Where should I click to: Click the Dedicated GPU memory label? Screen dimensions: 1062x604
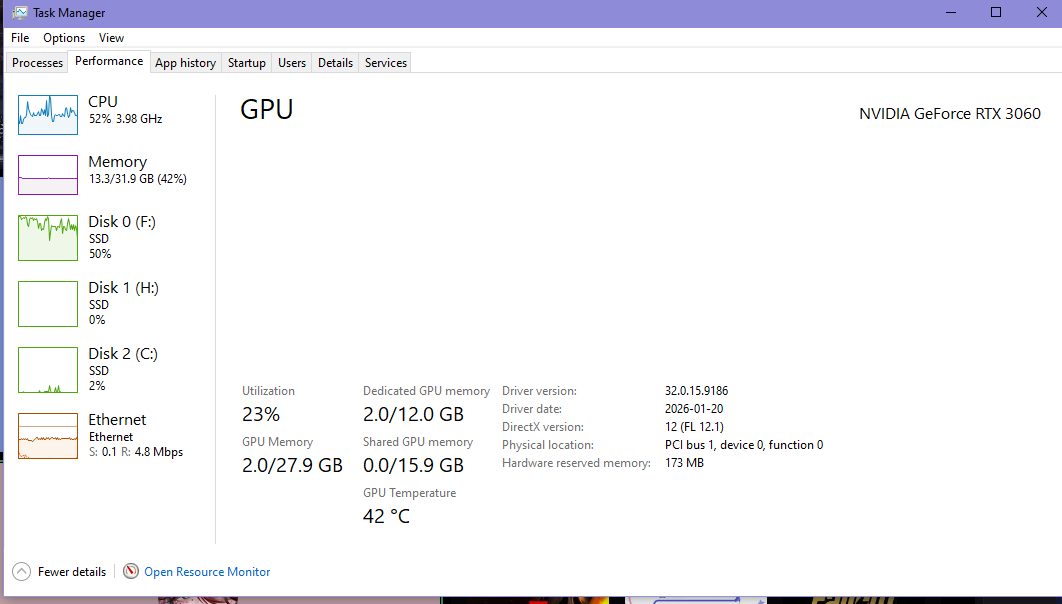[426, 391]
